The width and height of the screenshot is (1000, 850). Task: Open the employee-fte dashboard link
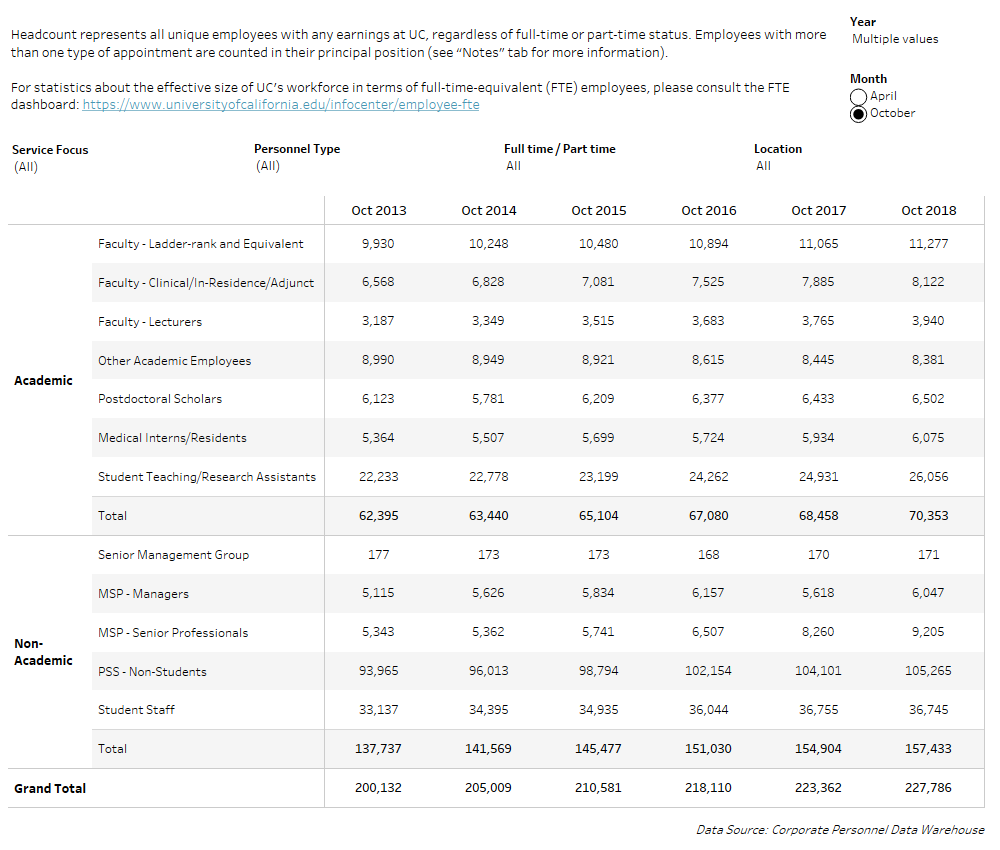pos(280,105)
